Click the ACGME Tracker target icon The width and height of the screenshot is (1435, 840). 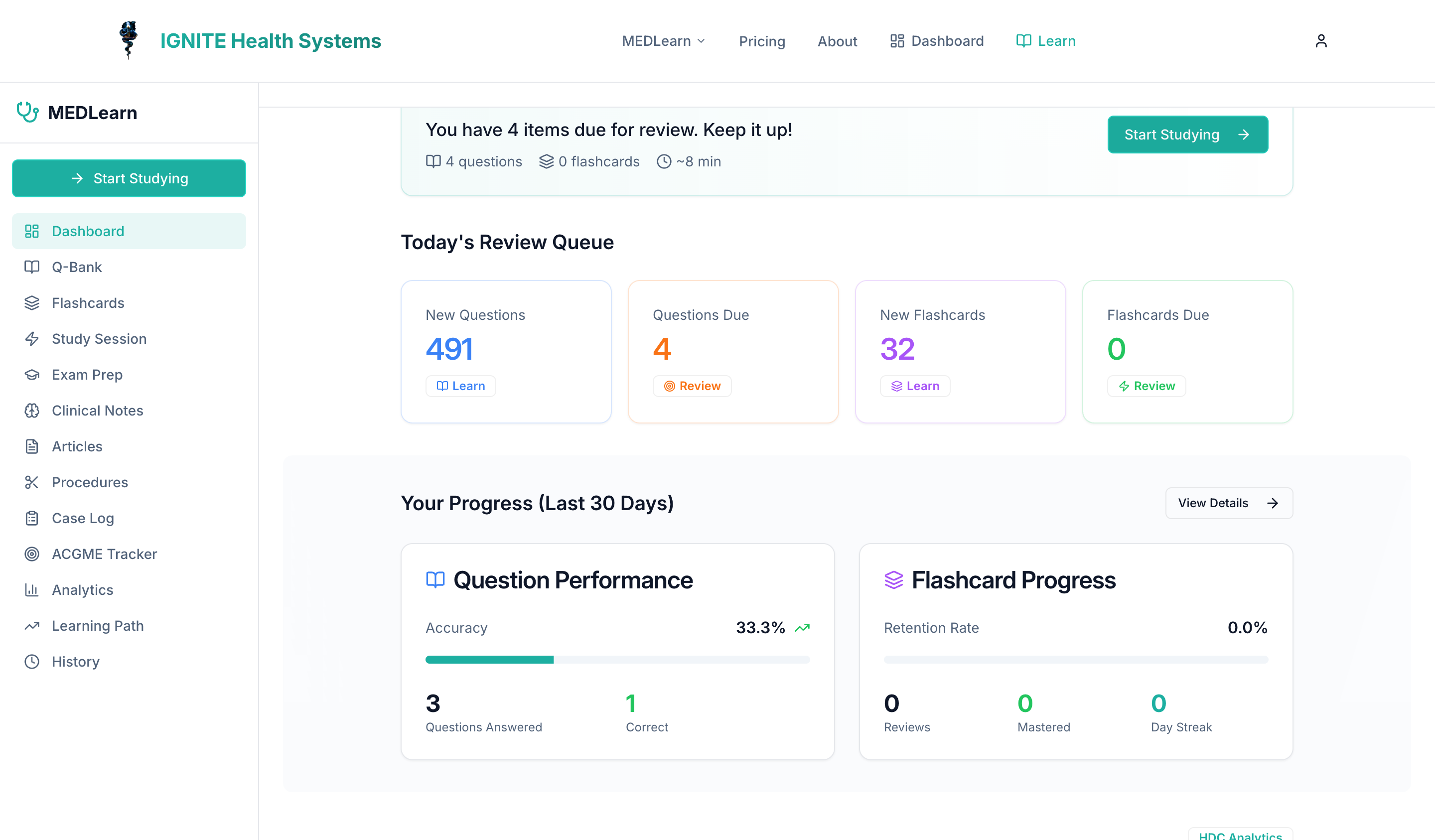[x=32, y=554]
